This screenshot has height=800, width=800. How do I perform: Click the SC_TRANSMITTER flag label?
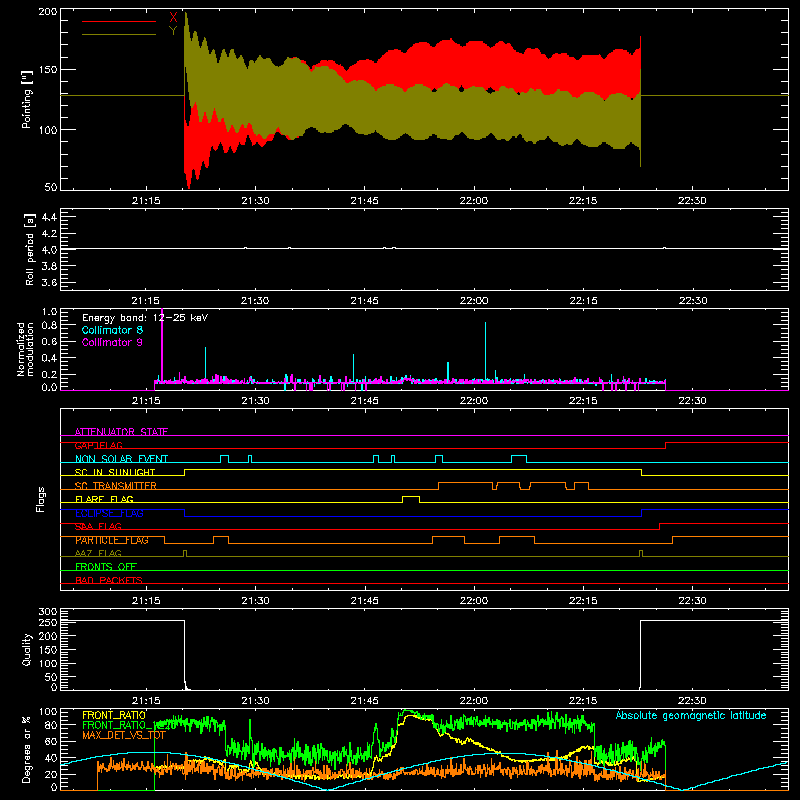point(116,486)
